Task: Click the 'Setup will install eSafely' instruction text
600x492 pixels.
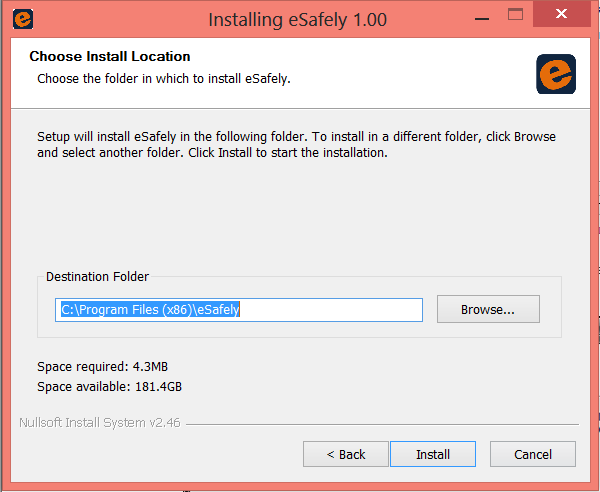Action: pyautogui.click(x=297, y=145)
